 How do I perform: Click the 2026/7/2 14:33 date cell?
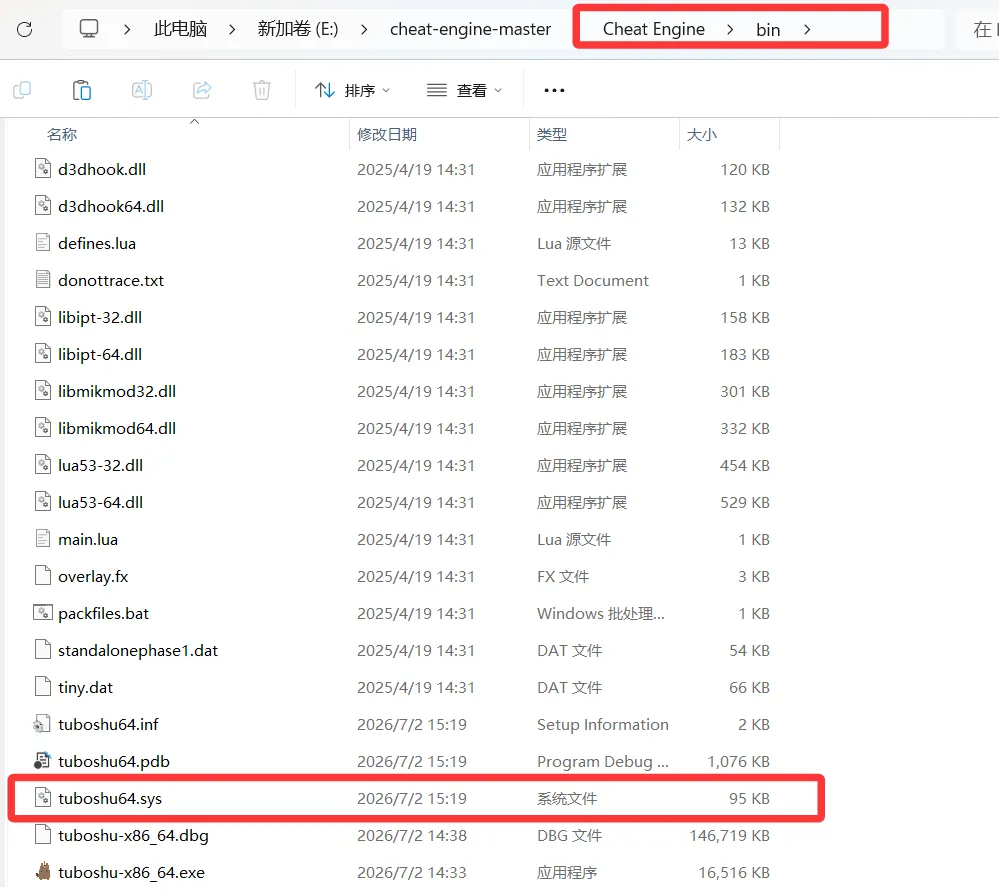click(412, 872)
